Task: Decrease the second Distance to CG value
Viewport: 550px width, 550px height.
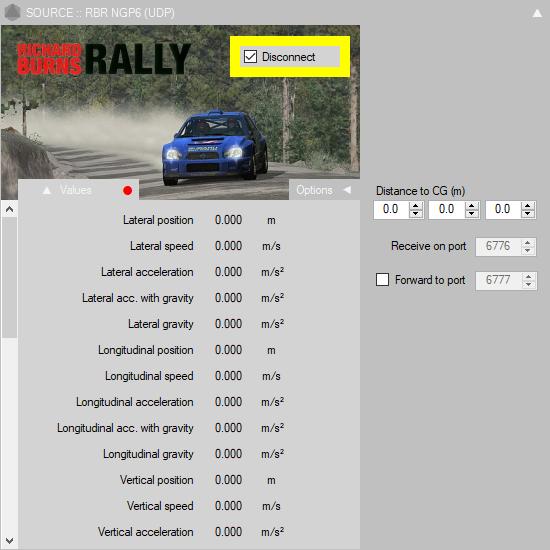Action: [472, 214]
